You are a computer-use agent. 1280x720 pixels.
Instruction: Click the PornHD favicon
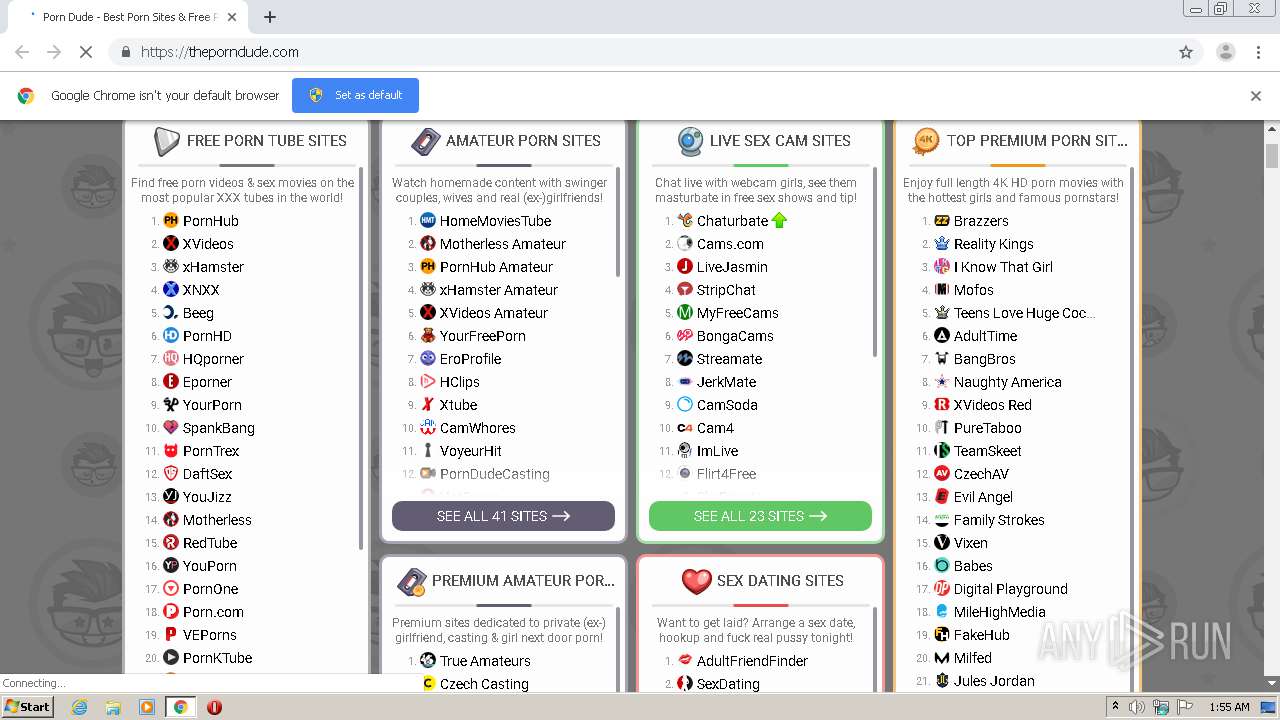click(x=171, y=336)
